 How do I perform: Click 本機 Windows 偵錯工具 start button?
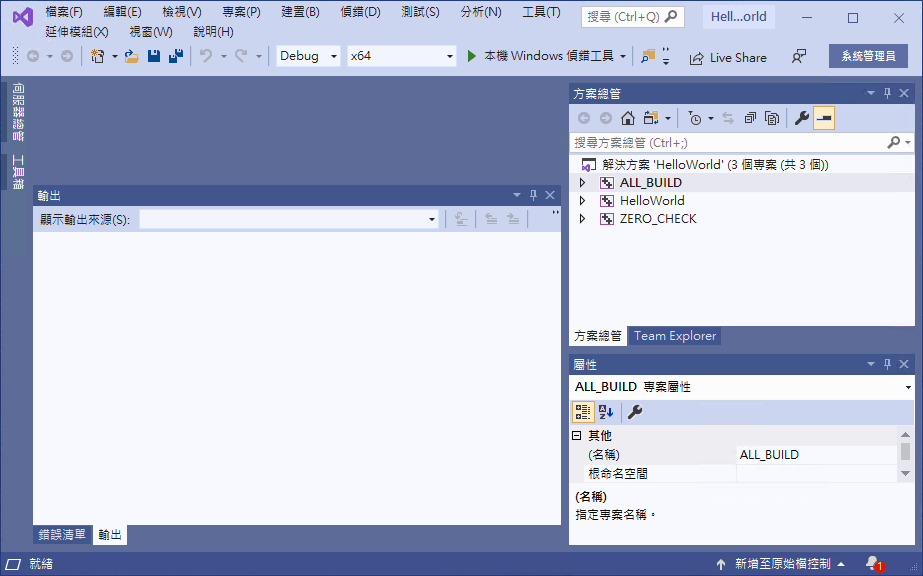(540, 56)
